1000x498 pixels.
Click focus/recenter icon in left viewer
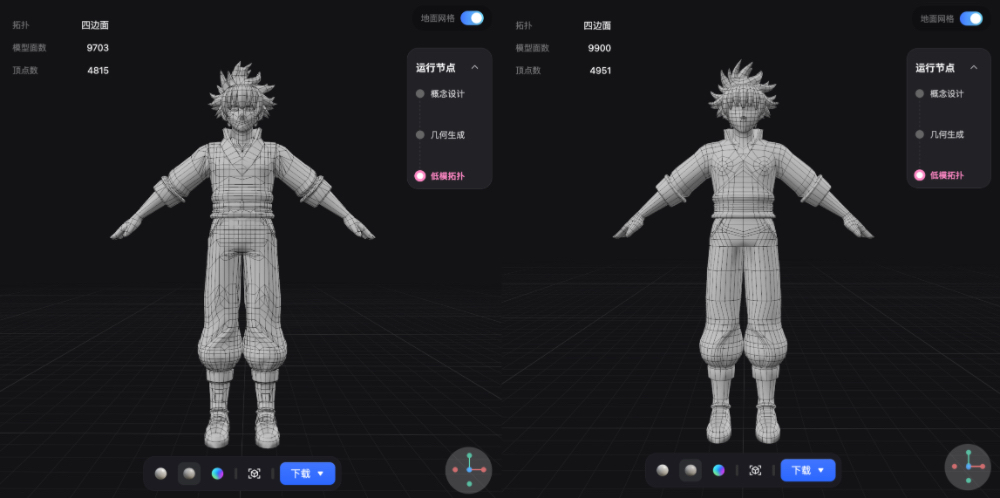(x=254, y=473)
